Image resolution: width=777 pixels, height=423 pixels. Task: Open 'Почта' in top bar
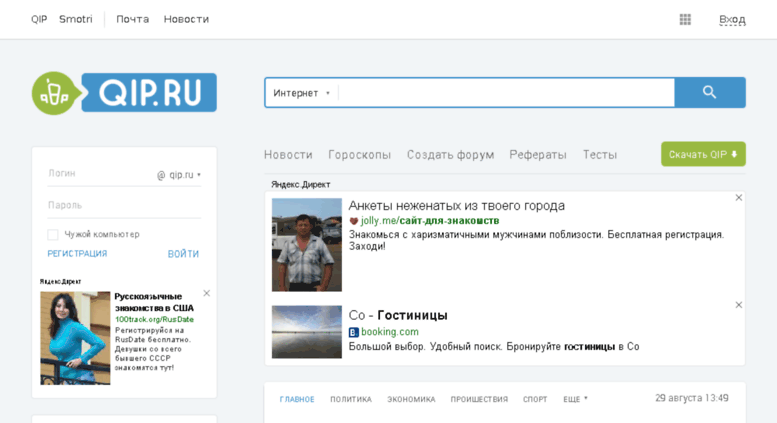[132, 19]
